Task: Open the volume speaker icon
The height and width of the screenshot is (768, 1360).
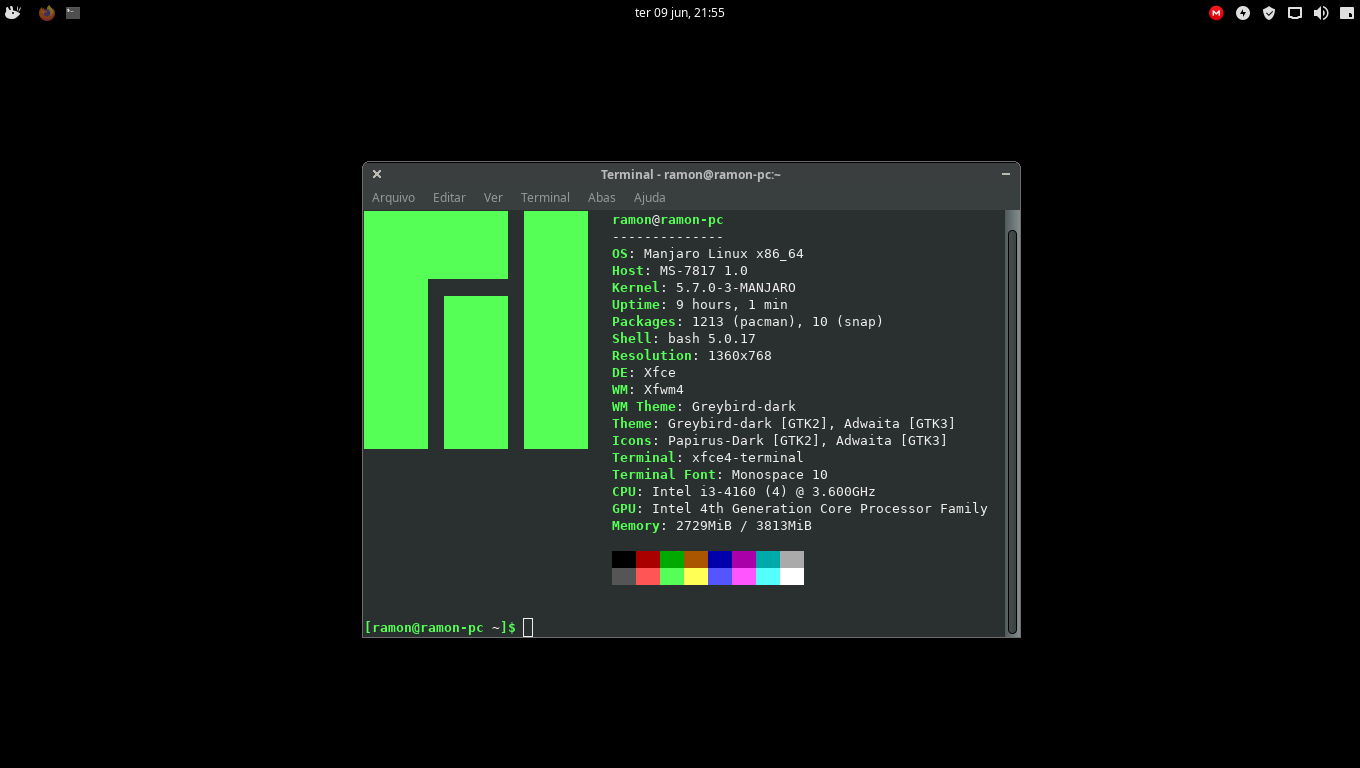Action: (x=1321, y=13)
